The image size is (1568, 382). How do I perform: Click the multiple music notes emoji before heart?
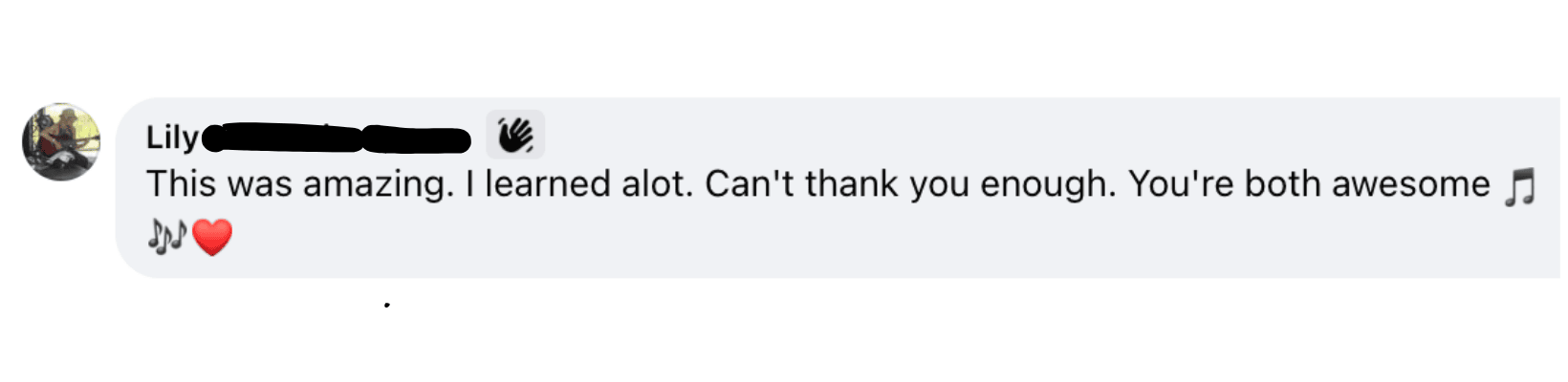click(x=167, y=237)
